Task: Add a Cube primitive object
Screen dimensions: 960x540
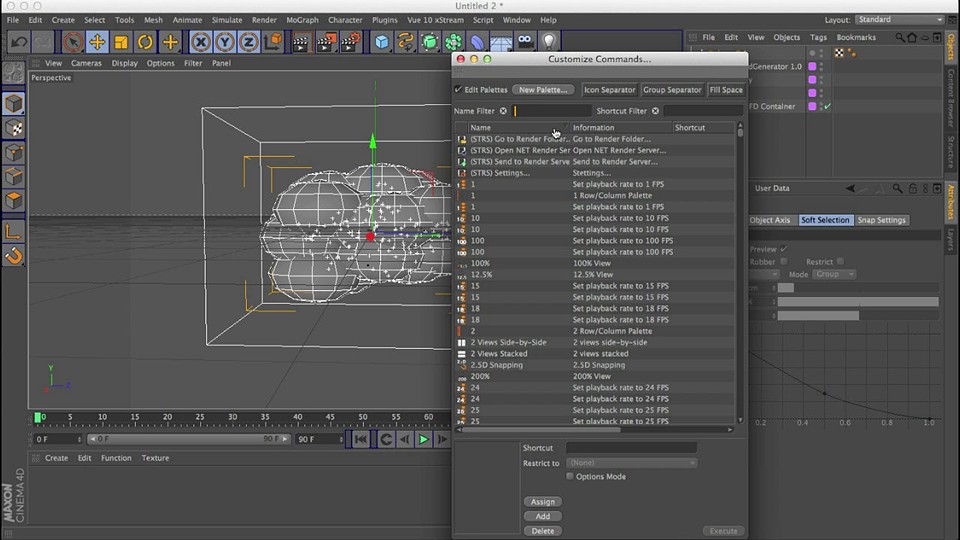Action: click(381, 42)
